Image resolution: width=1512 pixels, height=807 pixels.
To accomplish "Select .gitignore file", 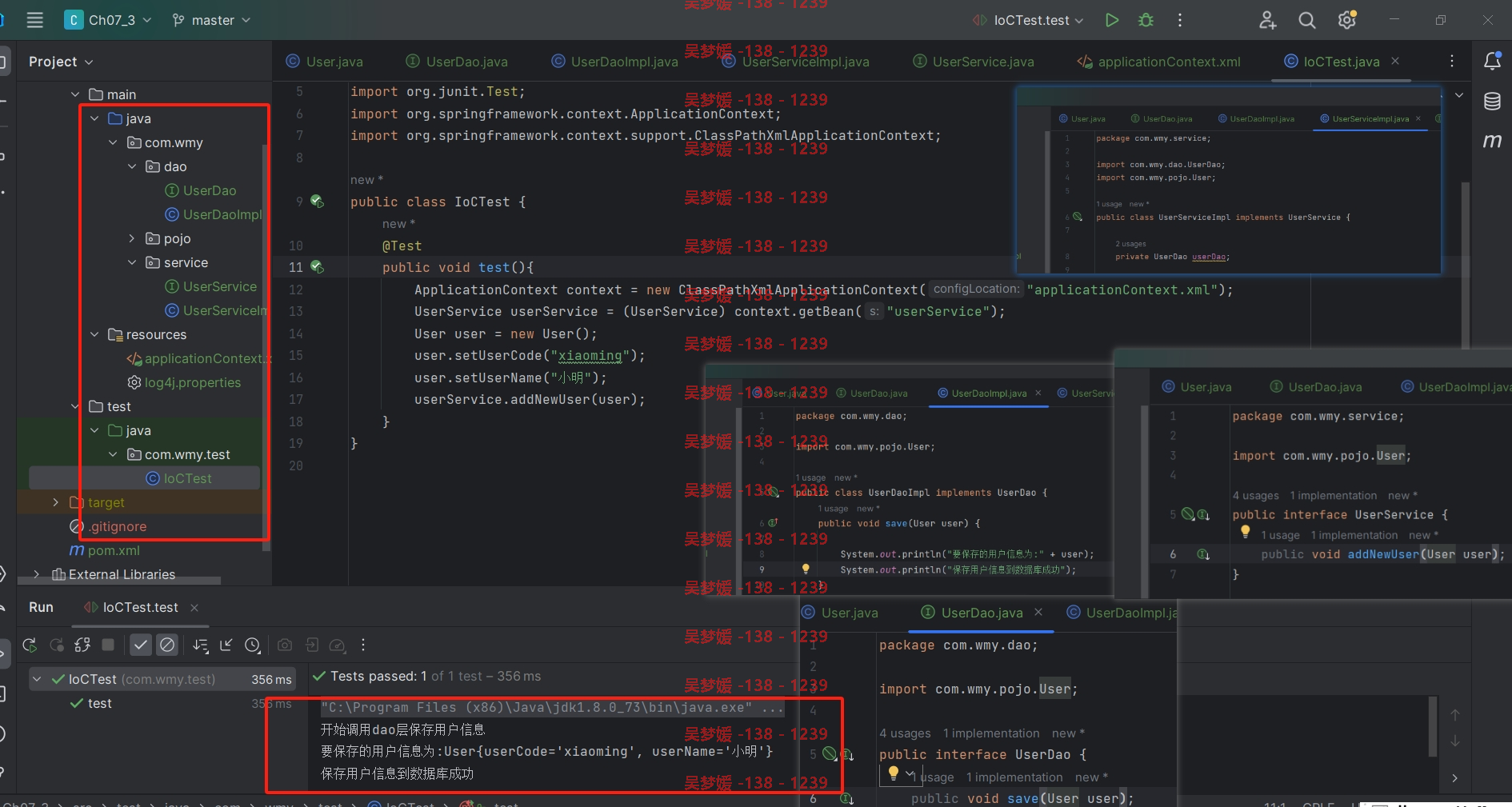I will [x=108, y=526].
